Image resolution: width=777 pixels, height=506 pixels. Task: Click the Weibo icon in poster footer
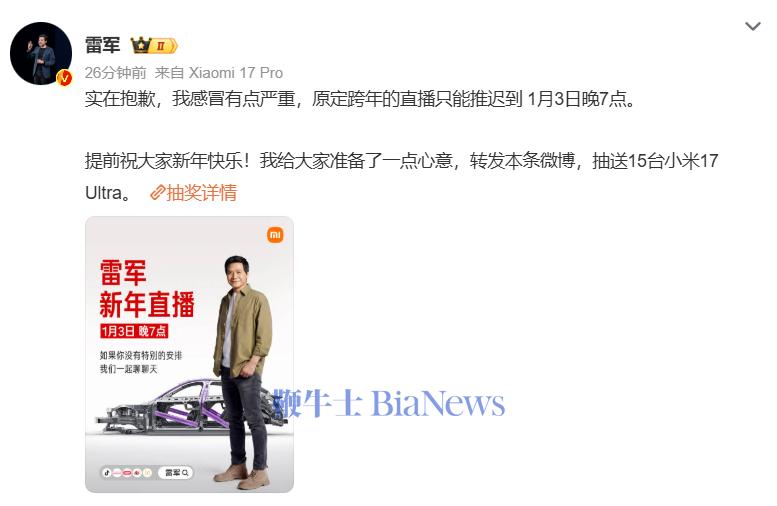click(x=137, y=473)
